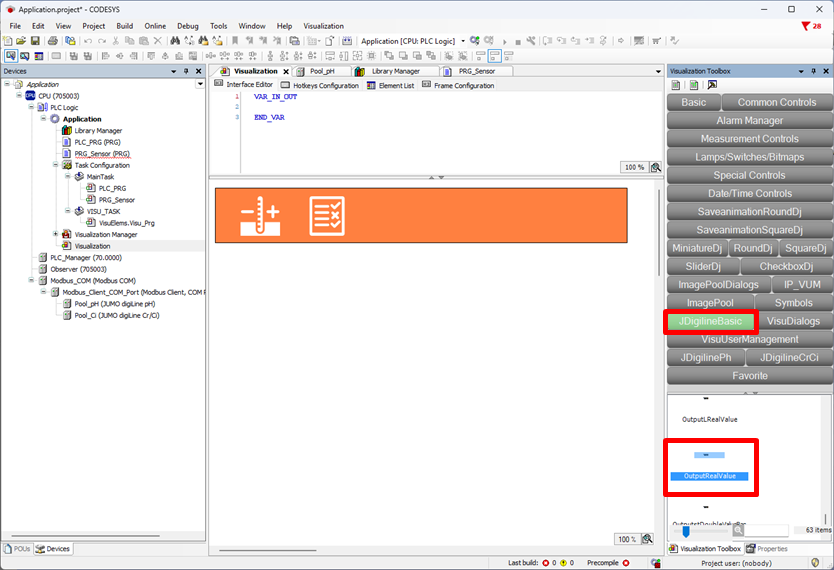This screenshot has width=834, height=570.
Task: Open the Online menu
Action: tap(155, 26)
